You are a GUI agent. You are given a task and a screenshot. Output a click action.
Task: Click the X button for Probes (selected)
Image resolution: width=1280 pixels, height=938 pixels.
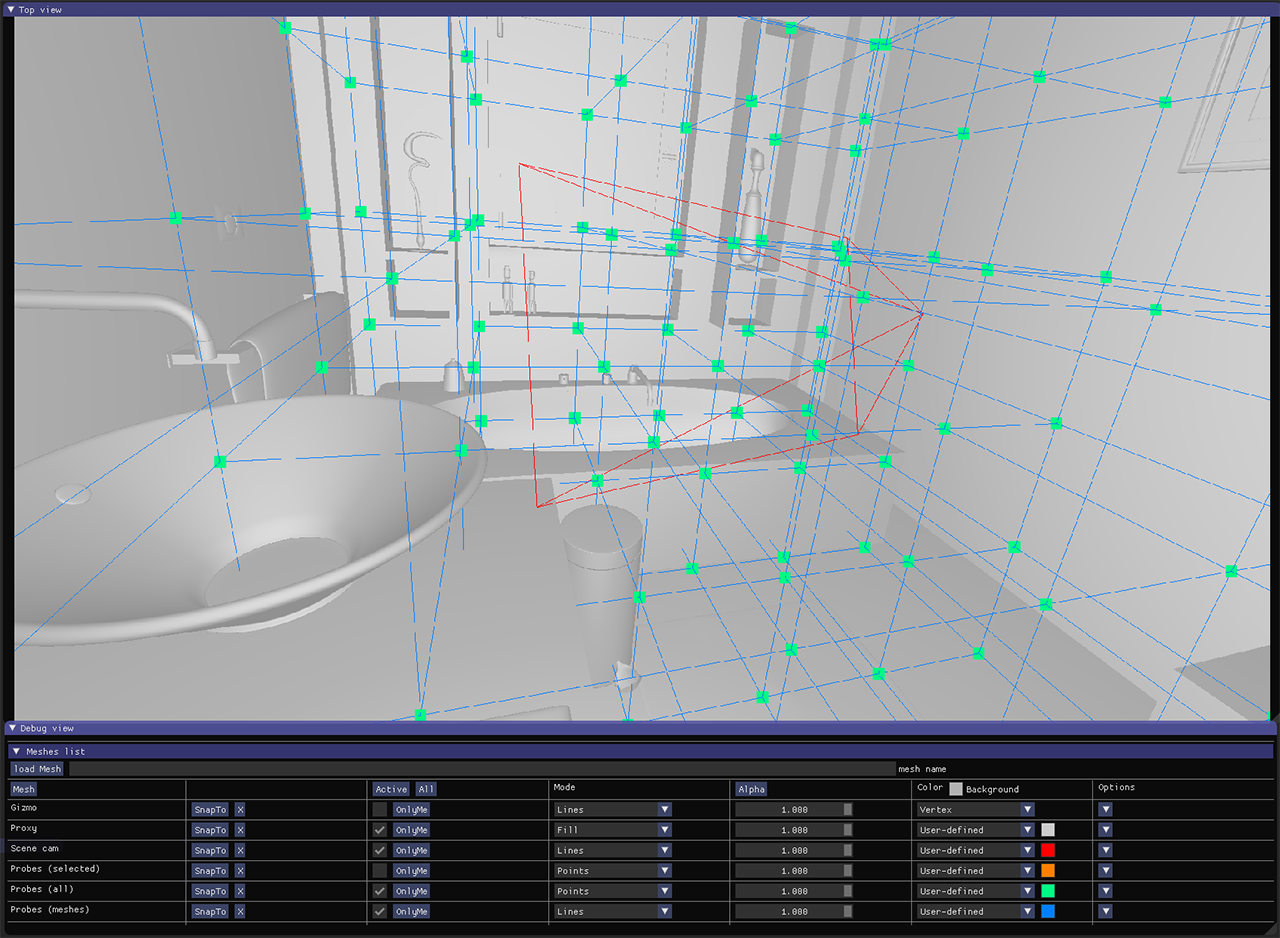(x=240, y=870)
